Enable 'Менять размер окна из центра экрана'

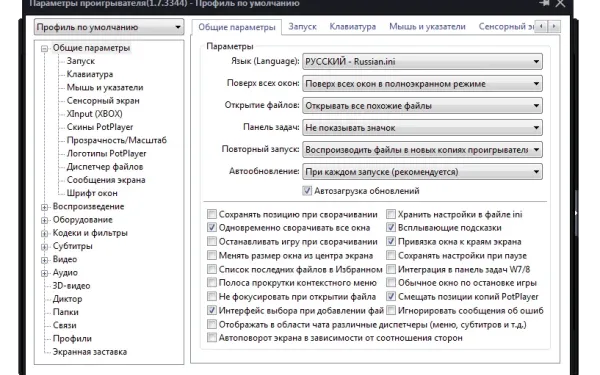212,255
